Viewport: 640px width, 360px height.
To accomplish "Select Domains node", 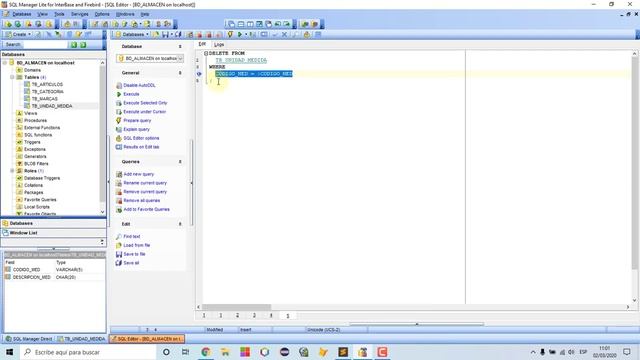I will [x=32, y=70].
